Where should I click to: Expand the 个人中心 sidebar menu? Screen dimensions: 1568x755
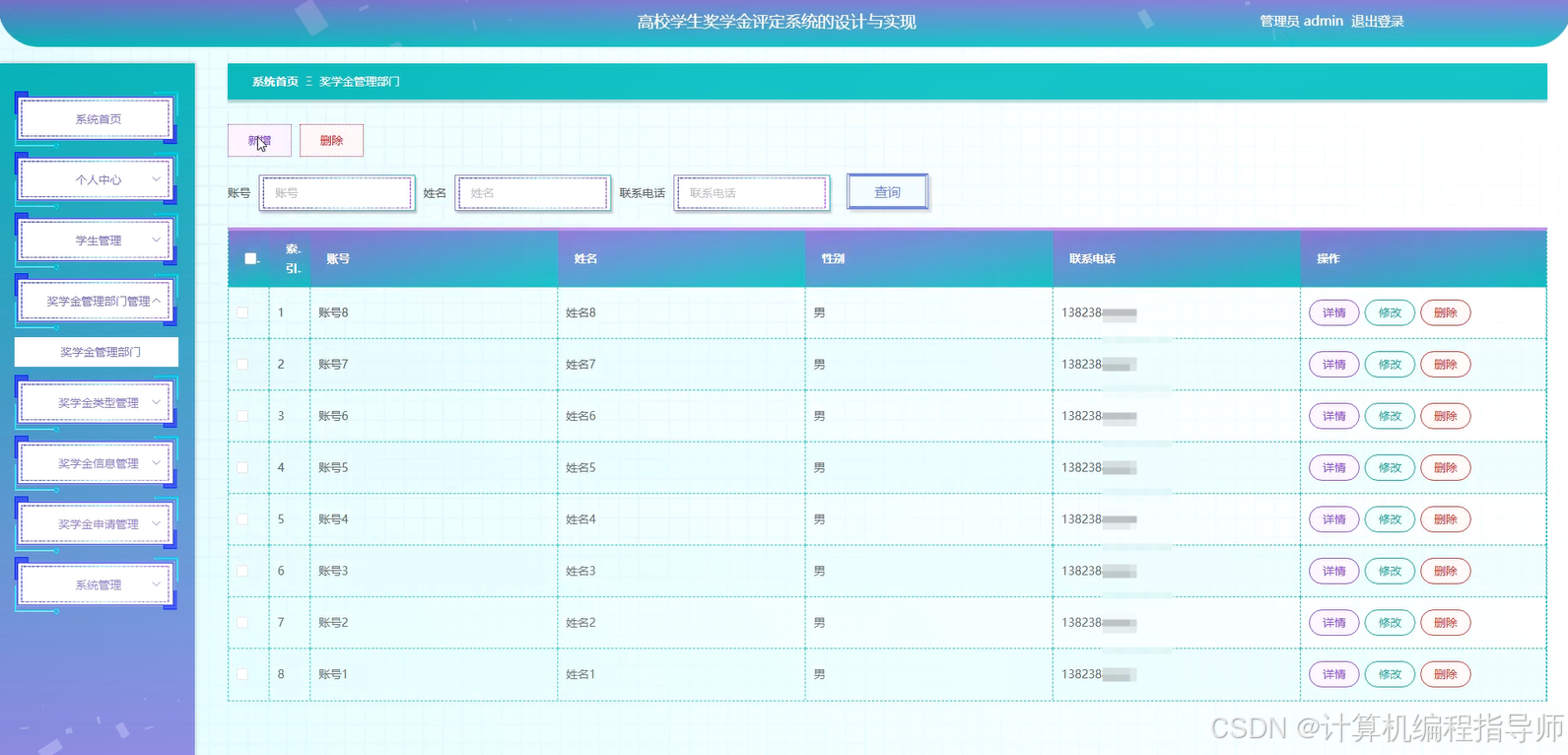coord(97,179)
